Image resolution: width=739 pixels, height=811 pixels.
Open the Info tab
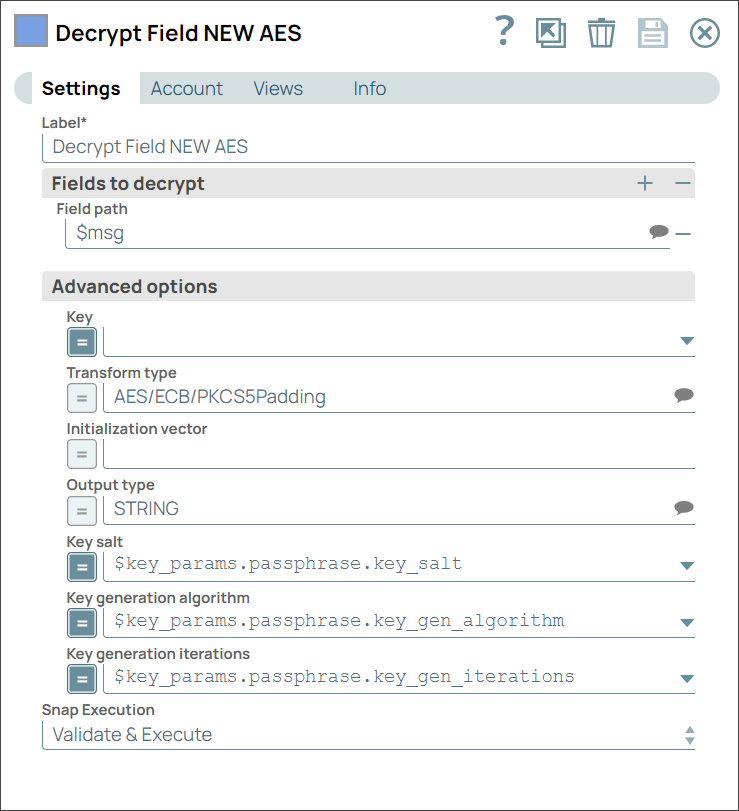[x=370, y=88]
